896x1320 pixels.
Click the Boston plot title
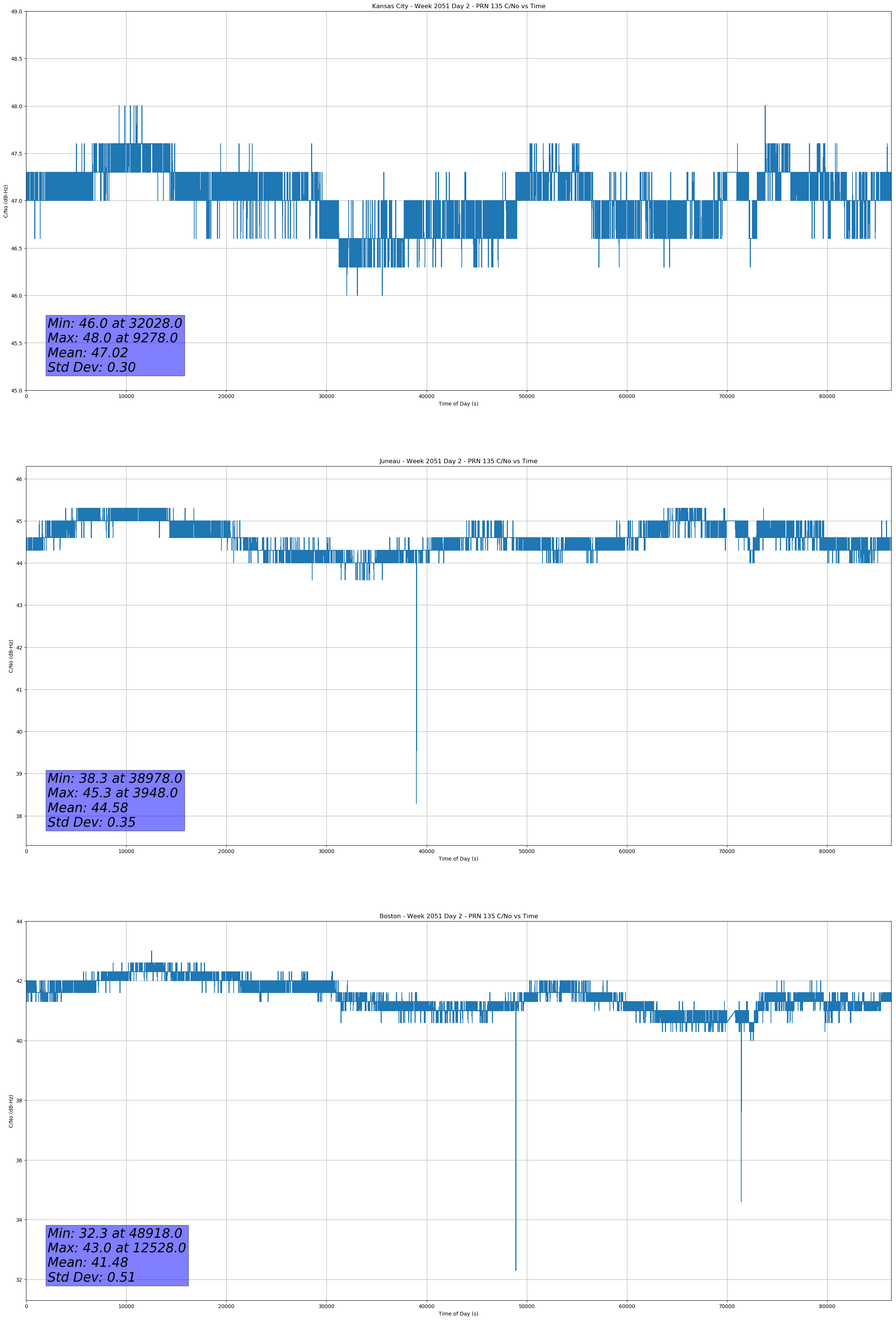458,916
